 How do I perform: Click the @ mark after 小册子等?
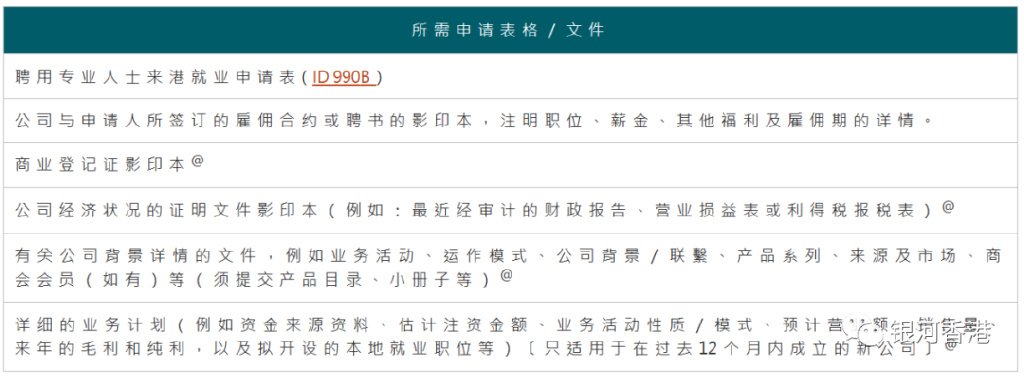pyautogui.click(x=506, y=275)
